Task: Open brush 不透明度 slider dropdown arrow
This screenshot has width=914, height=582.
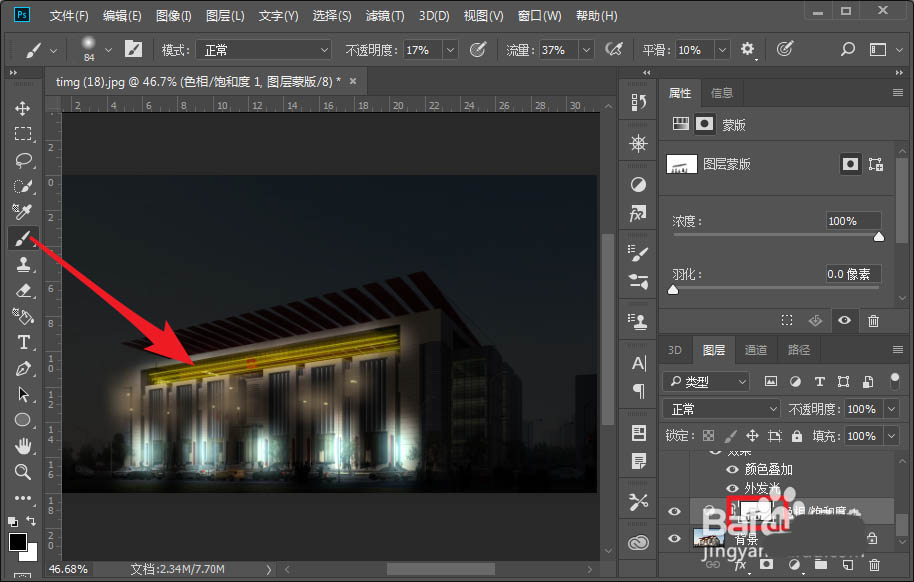Action: (450, 50)
